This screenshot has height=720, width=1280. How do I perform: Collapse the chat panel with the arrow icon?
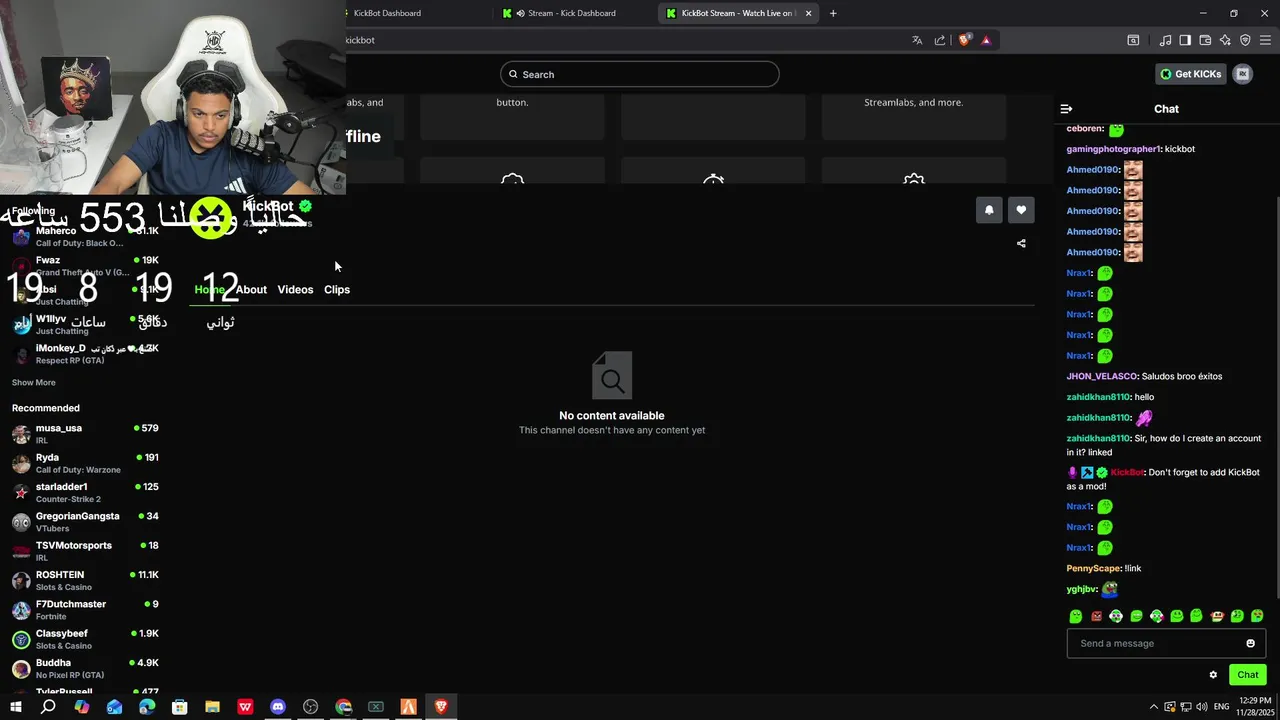tap(1066, 109)
